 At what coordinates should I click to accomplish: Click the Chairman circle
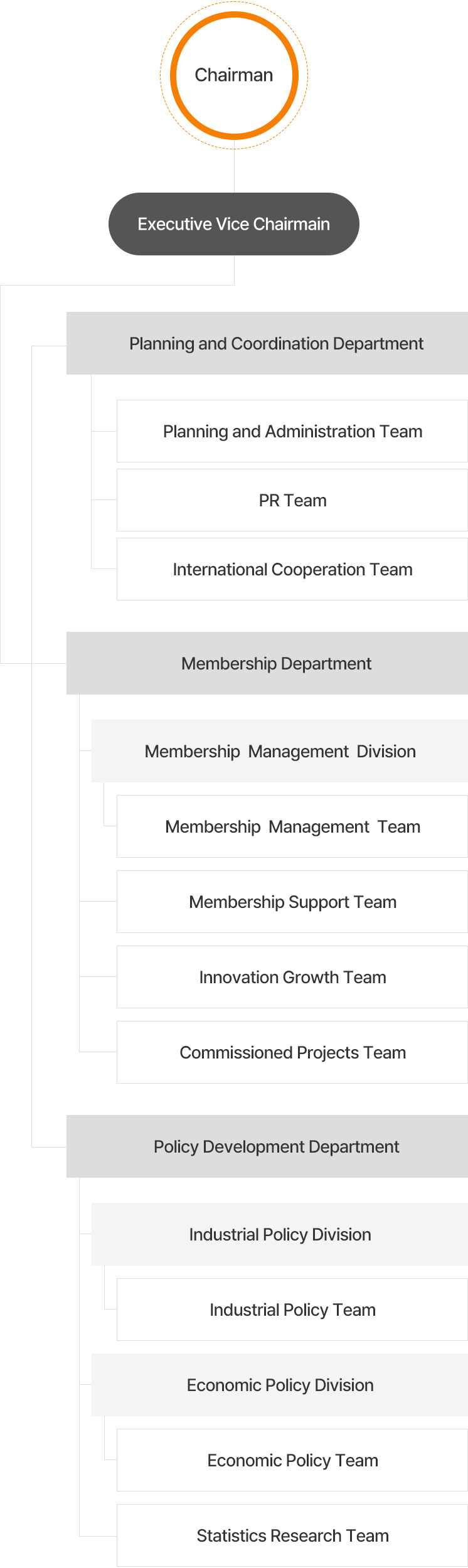click(234, 75)
